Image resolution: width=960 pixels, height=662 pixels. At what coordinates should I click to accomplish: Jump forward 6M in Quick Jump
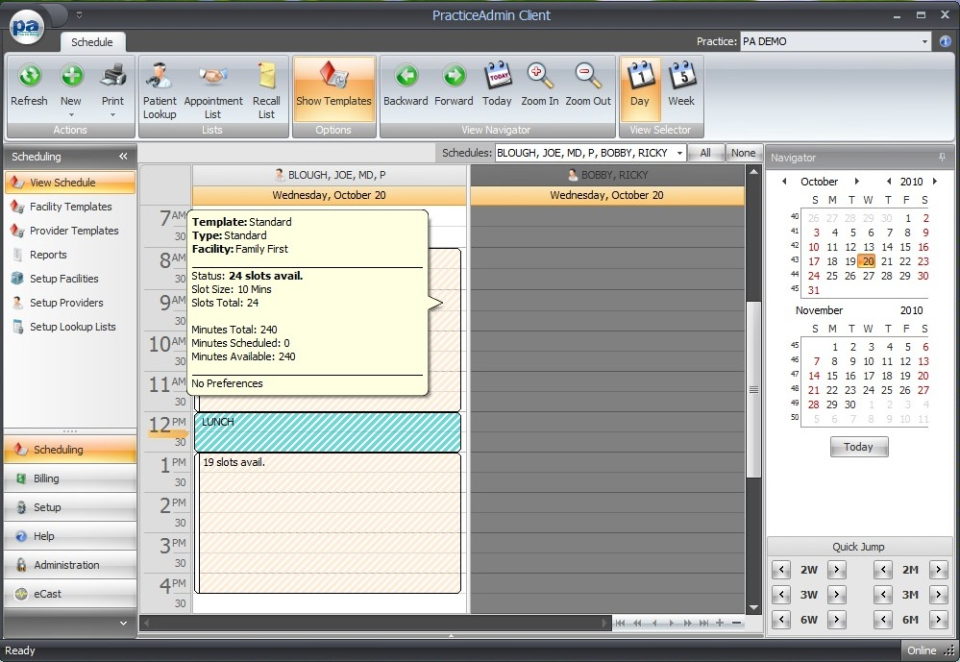pos(937,620)
